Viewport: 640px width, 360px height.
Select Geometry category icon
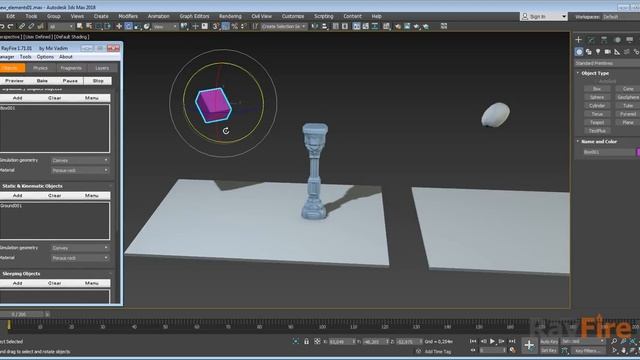579,52
